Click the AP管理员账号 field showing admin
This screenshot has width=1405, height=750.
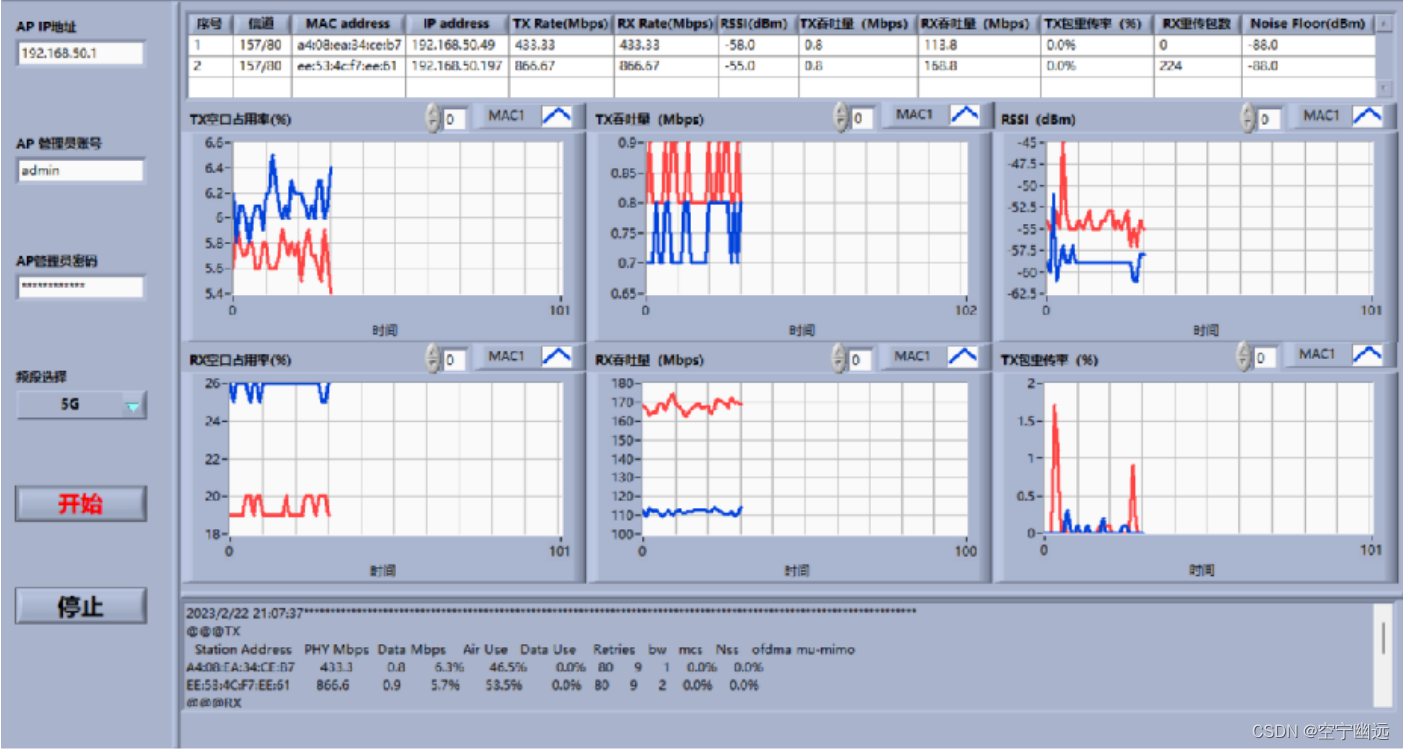[81, 171]
